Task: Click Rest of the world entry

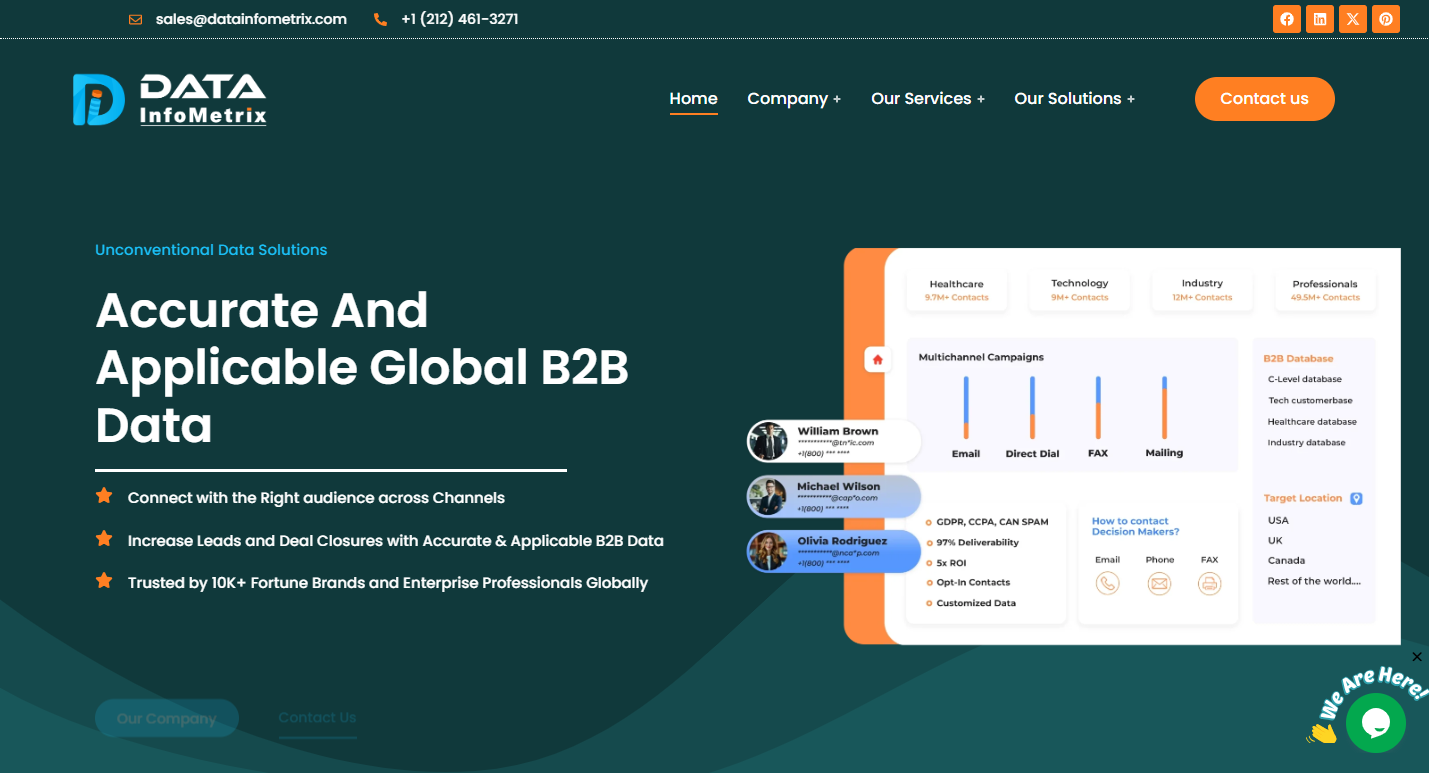Action: click(x=1314, y=581)
